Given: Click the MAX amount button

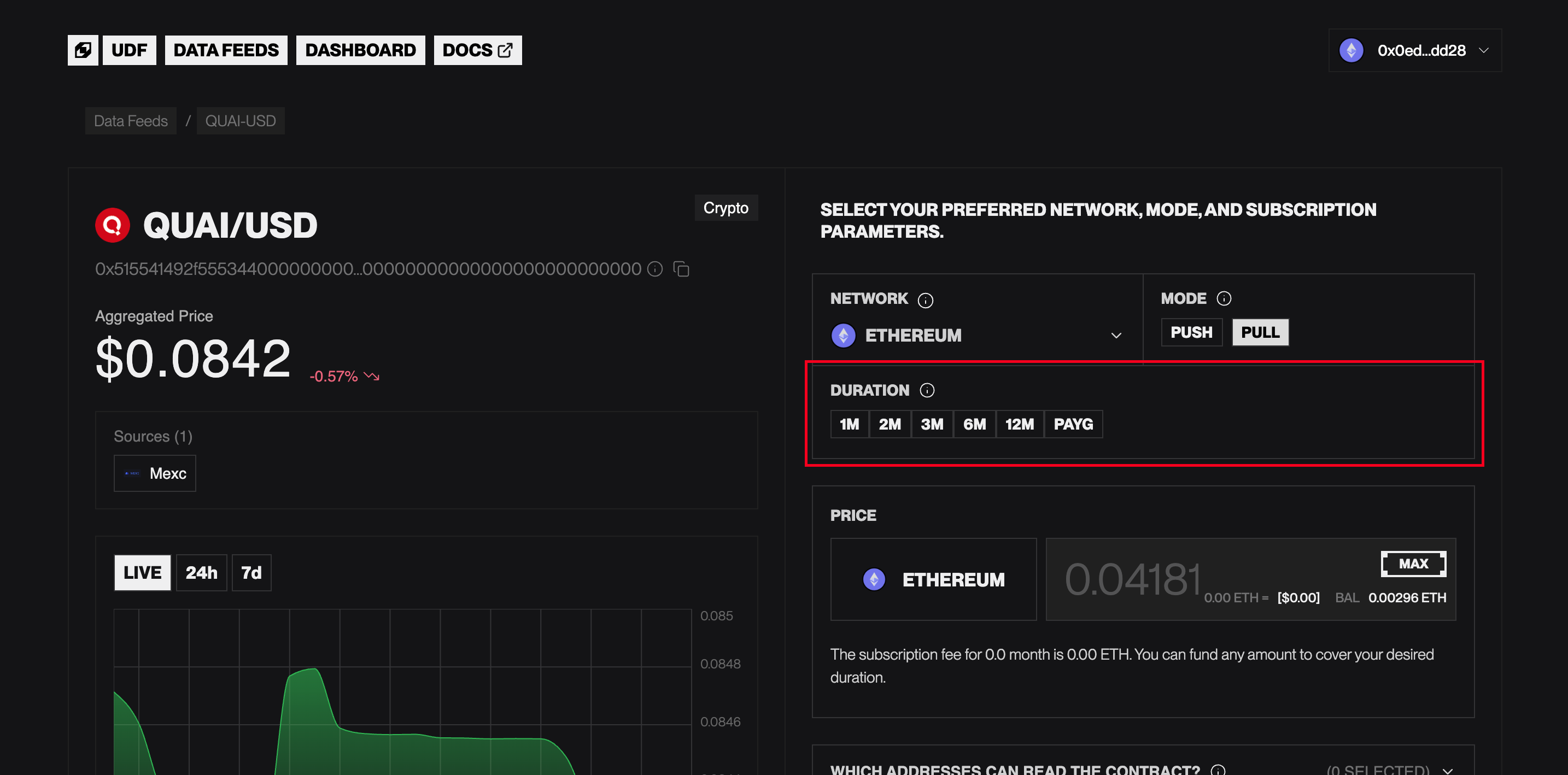Looking at the screenshot, I should click(1413, 564).
